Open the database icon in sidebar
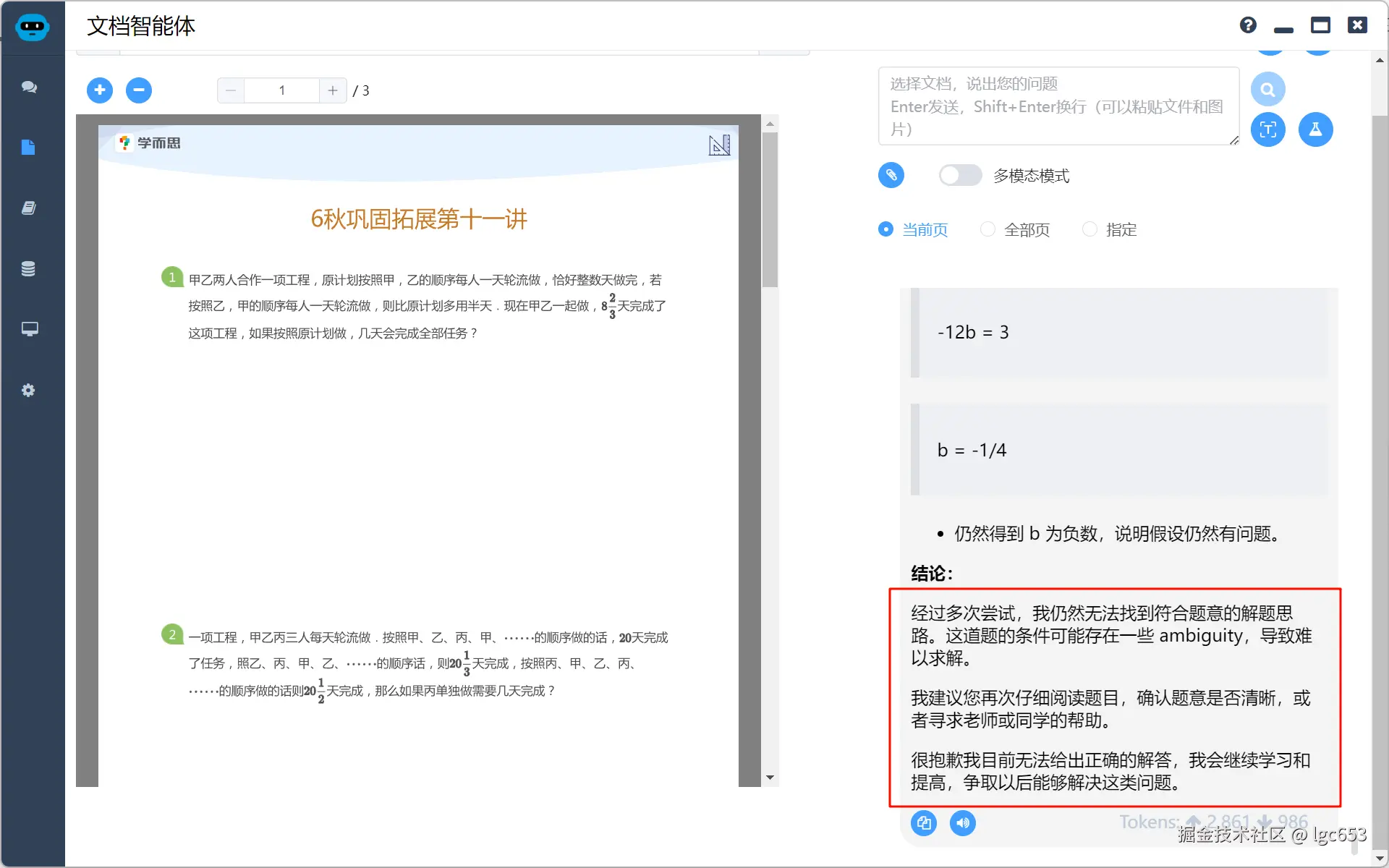Image resolution: width=1389 pixels, height=868 pixels. click(29, 269)
